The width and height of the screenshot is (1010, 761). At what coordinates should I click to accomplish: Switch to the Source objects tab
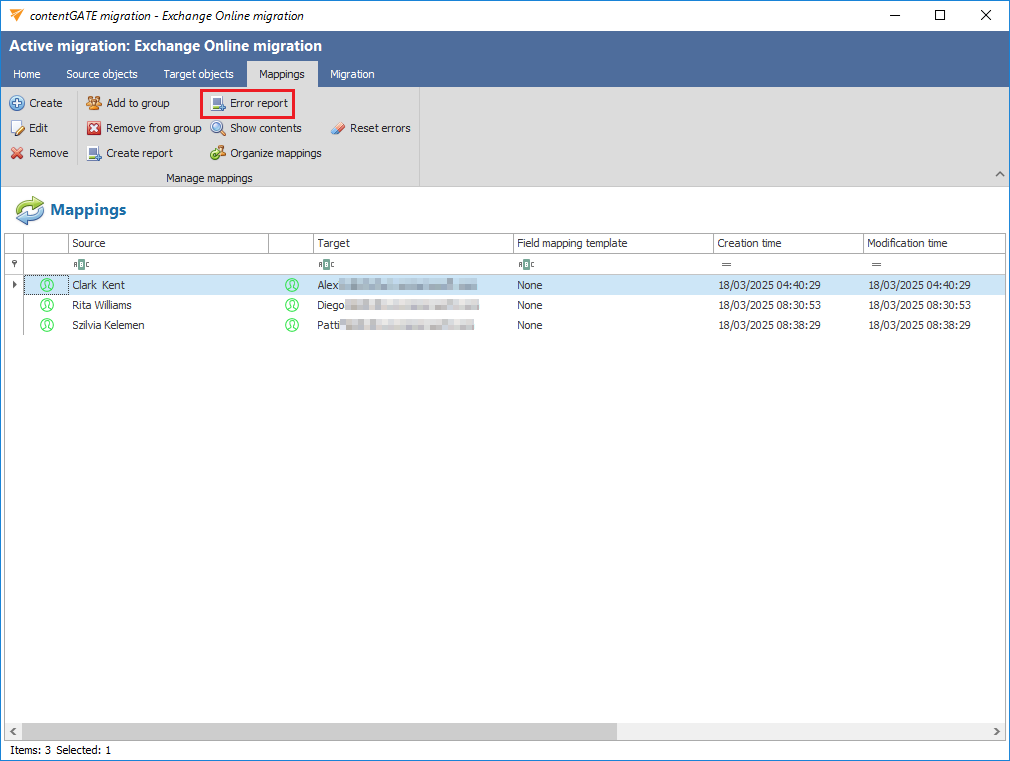tap(102, 74)
